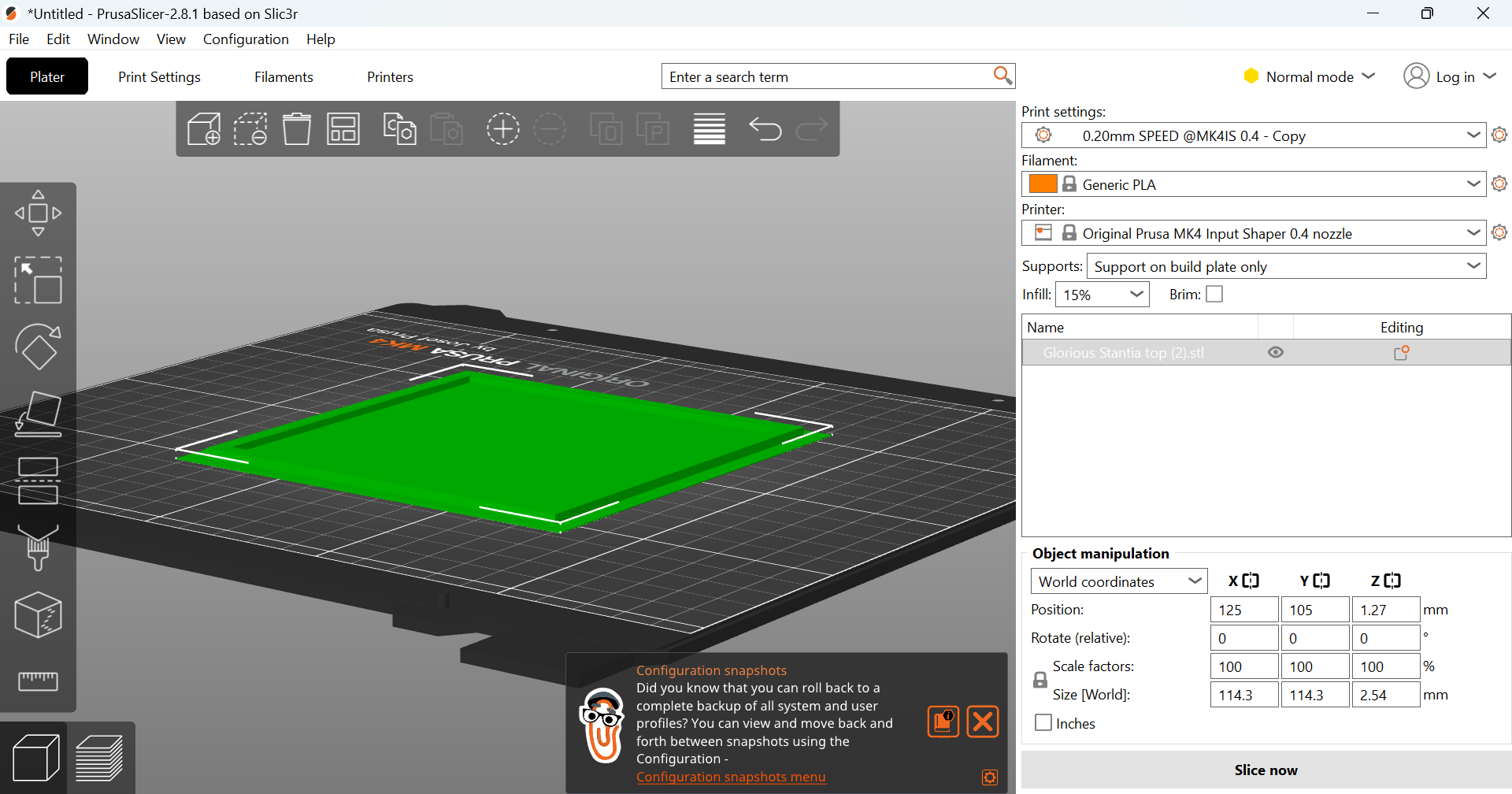Toggle Z axis mirror button
Viewport: 1512px width, 794px height.
click(1392, 581)
